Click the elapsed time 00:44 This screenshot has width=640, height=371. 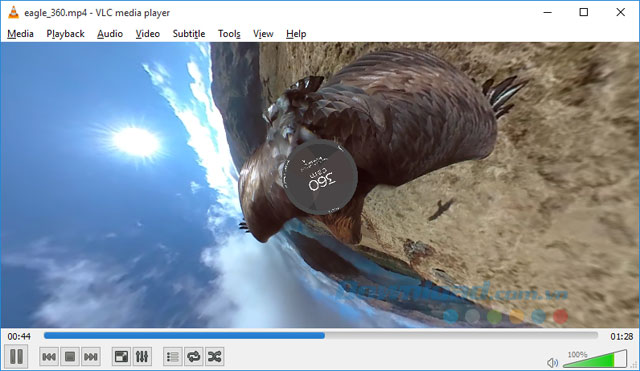(19, 337)
